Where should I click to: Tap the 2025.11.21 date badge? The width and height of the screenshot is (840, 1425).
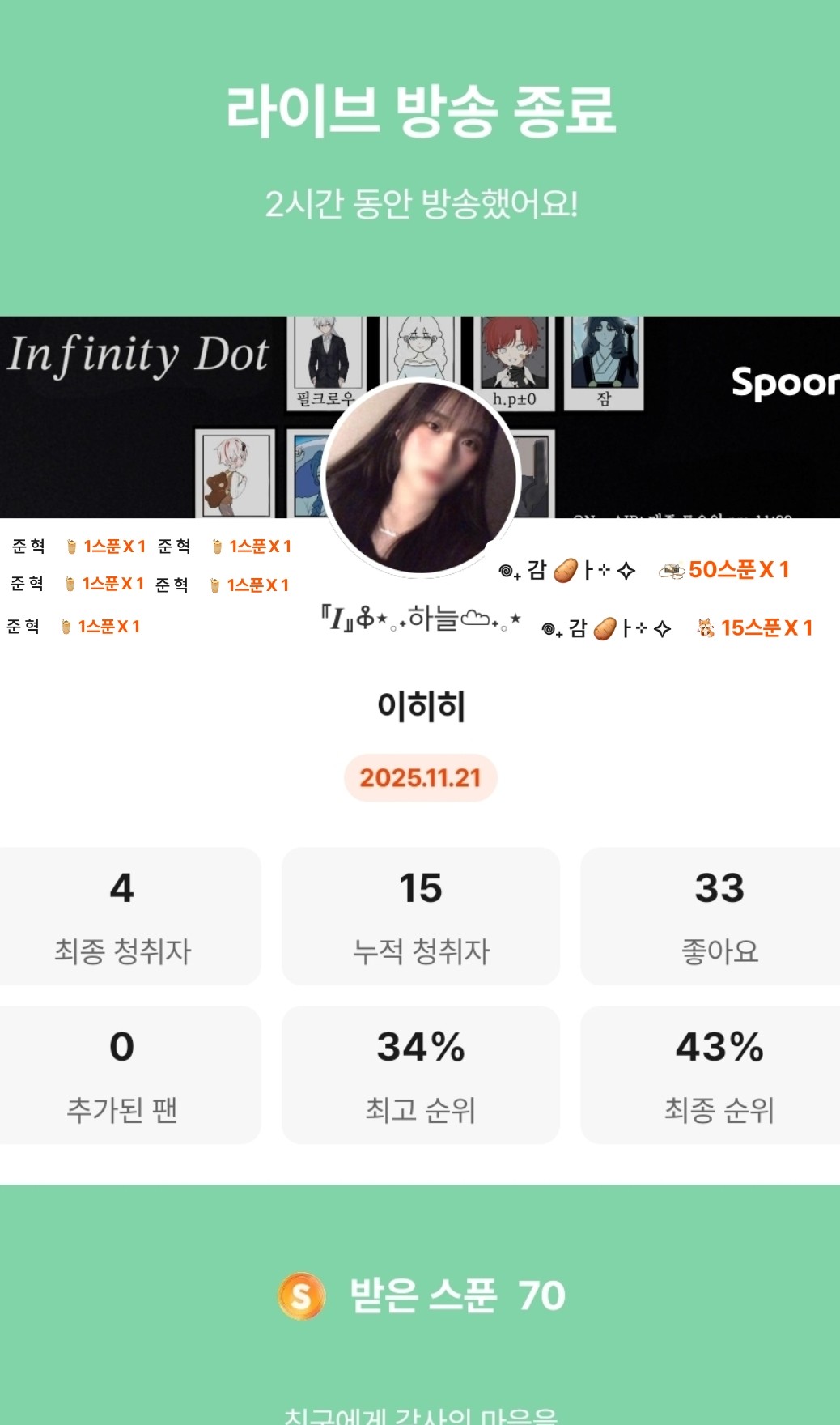(x=421, y=778)
